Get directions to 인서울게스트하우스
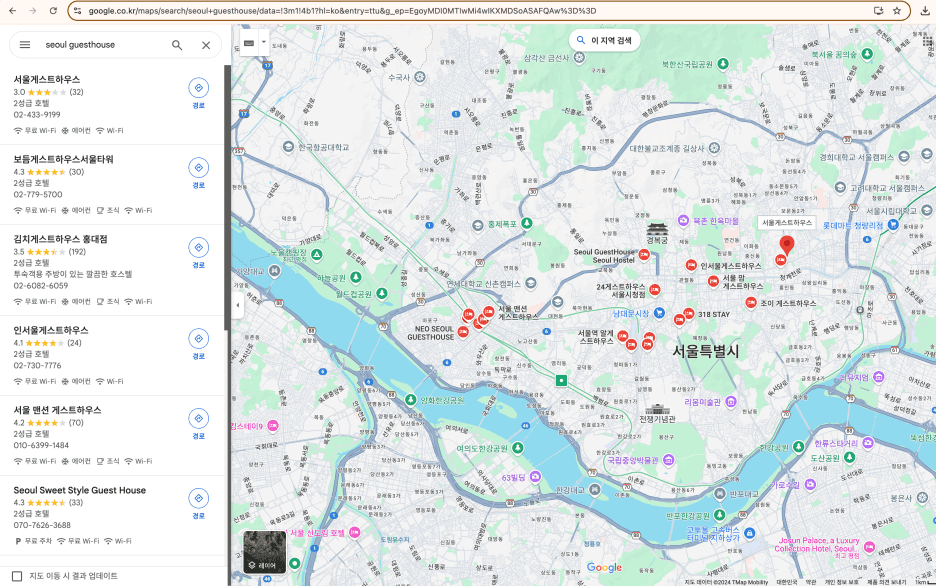This screenshot has height=586, width=936. coord(199,338)
